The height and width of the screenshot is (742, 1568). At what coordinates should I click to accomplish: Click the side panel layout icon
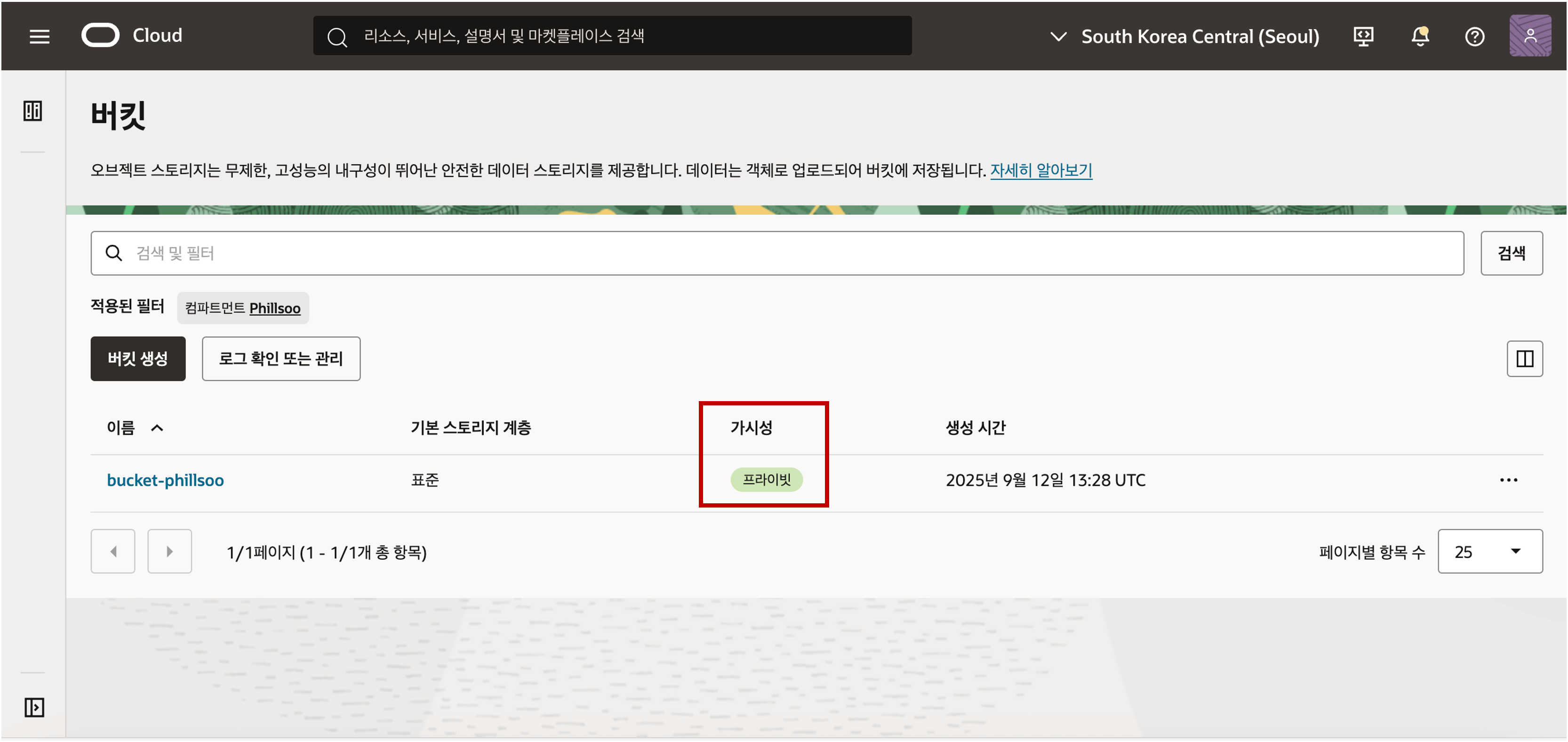click(x=33, y=111)
